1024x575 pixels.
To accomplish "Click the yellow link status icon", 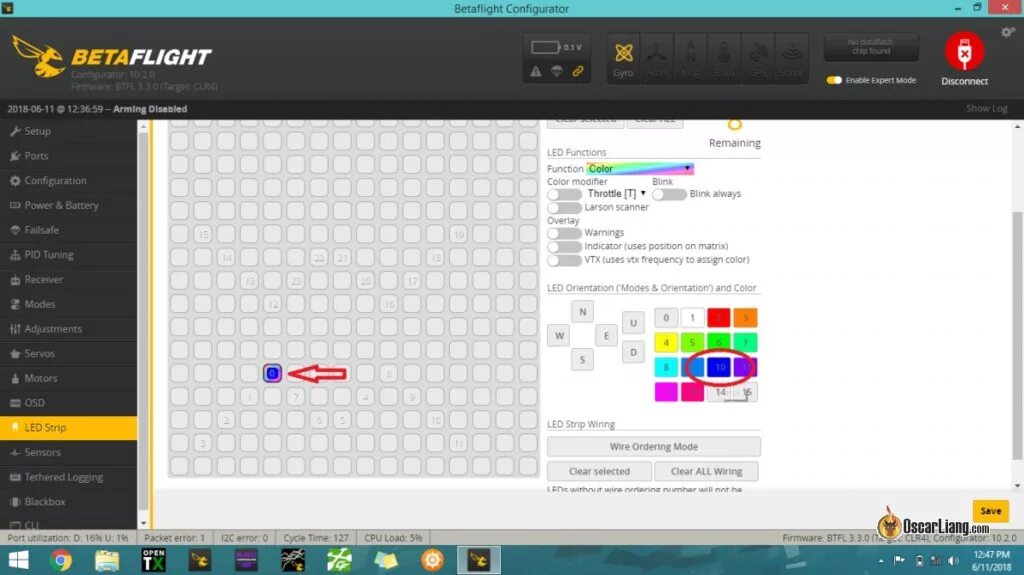I will pos(578,71).
